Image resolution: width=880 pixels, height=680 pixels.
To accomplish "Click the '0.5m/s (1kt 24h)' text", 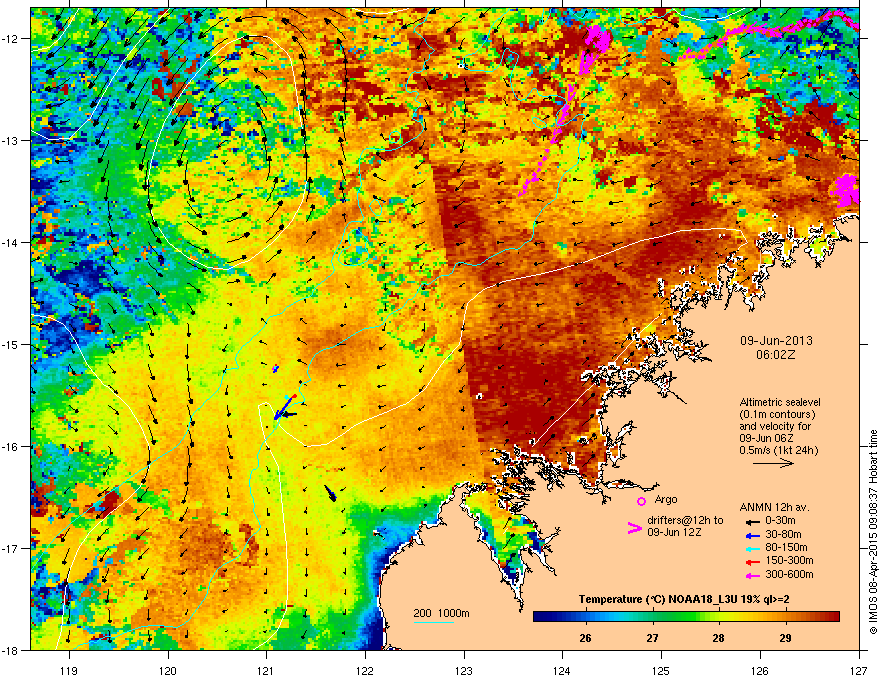I will (x=778, y=450).
